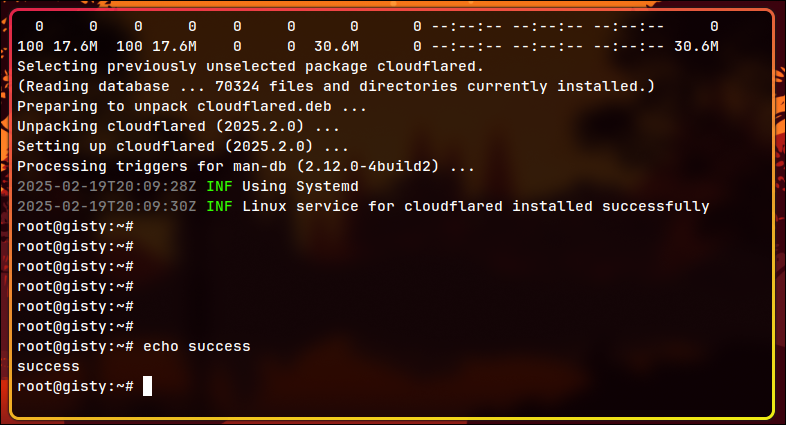
Task: Click the "echo success" command text
Action: (196, 346)
